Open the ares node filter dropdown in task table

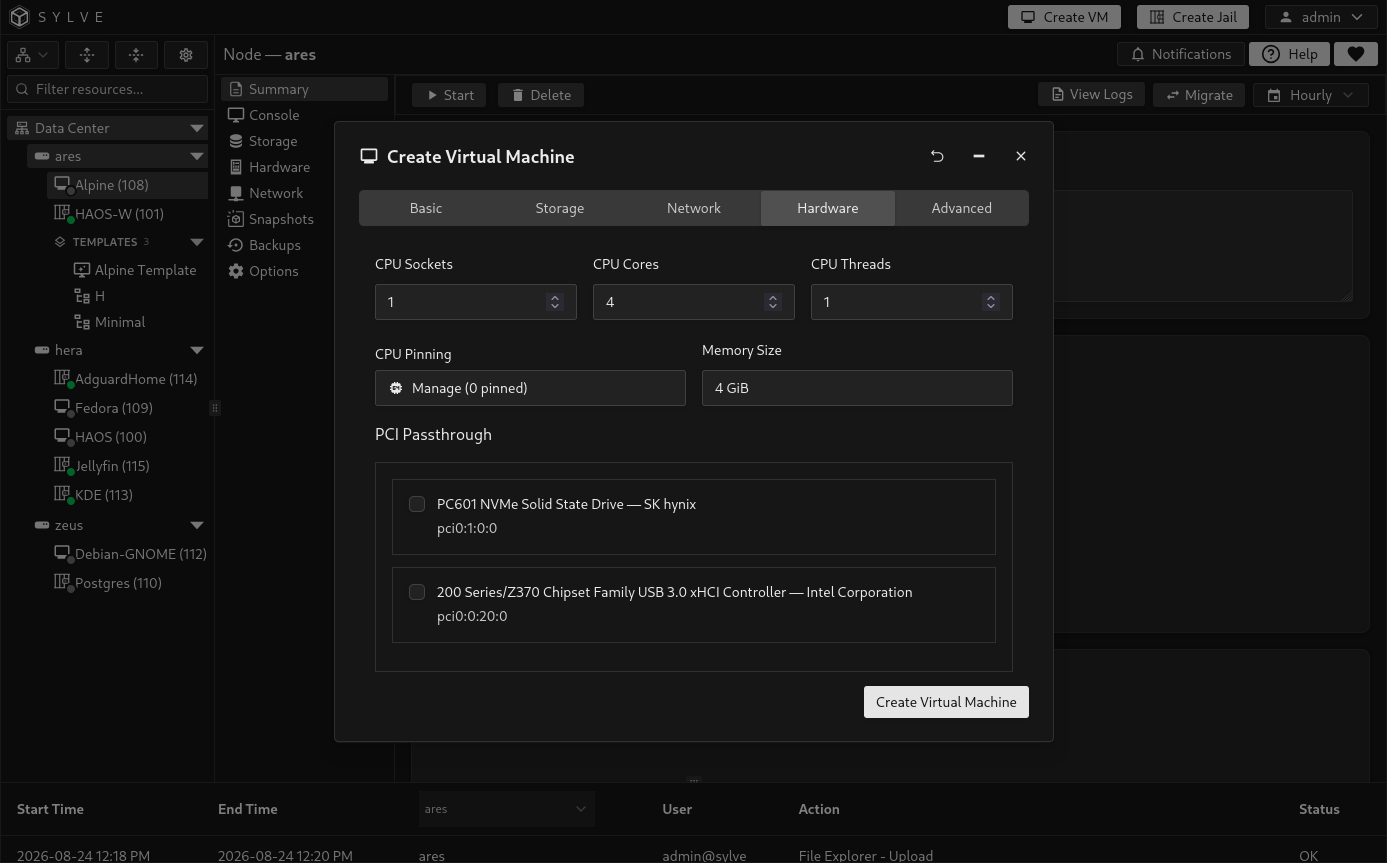point(506,809)
